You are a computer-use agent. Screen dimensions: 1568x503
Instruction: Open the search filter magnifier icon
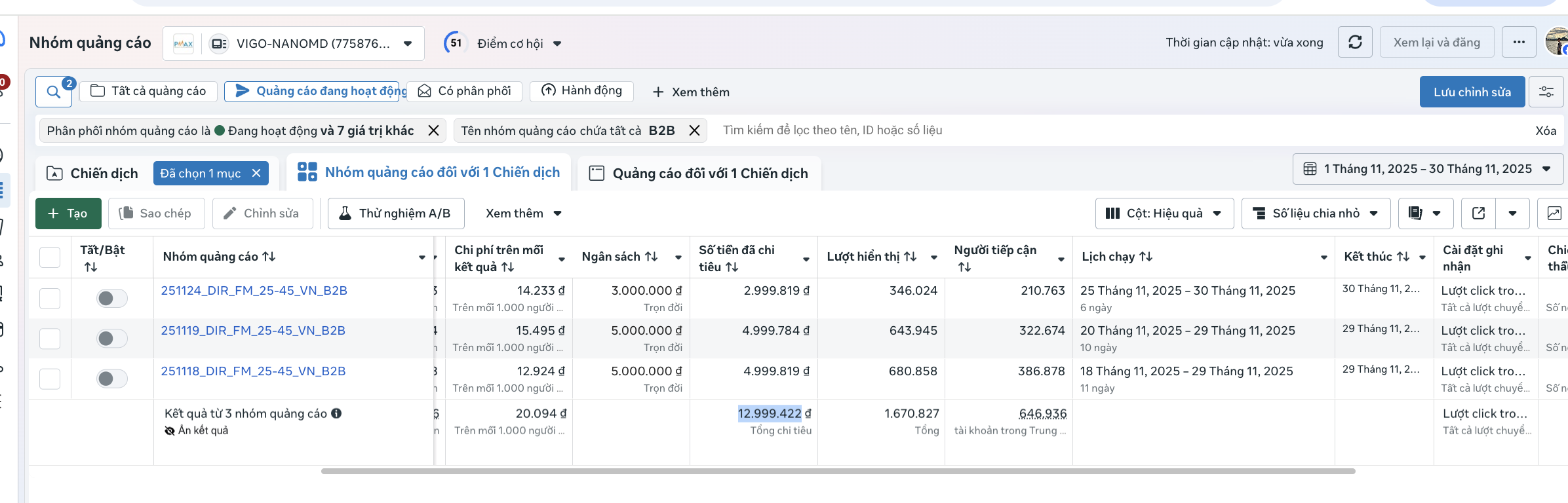(53, 92)
